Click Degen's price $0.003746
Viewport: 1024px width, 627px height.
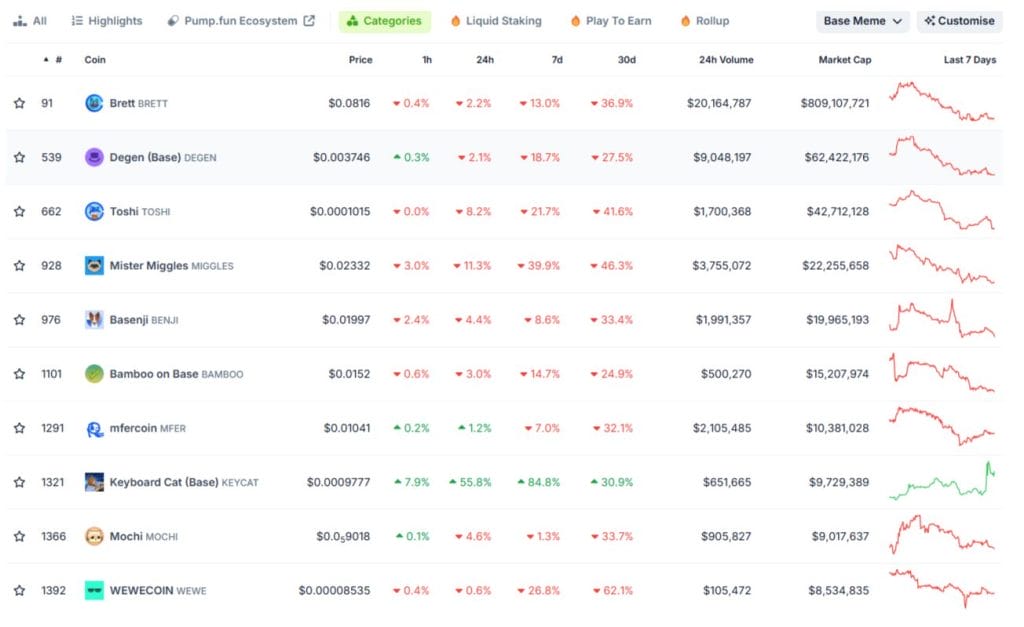[x=342, y=157]
